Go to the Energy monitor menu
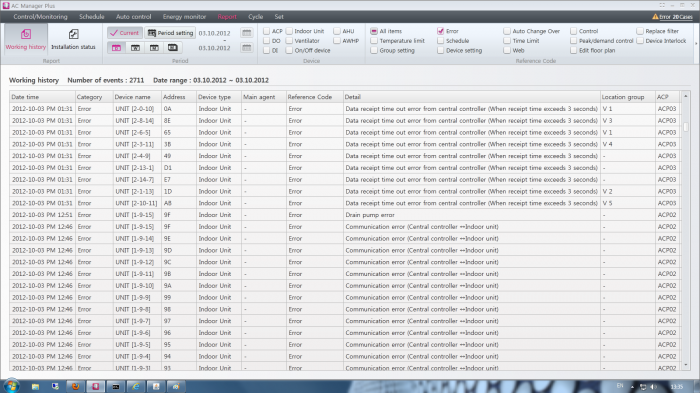The image size is (700, 393). (x=184, y=17)
